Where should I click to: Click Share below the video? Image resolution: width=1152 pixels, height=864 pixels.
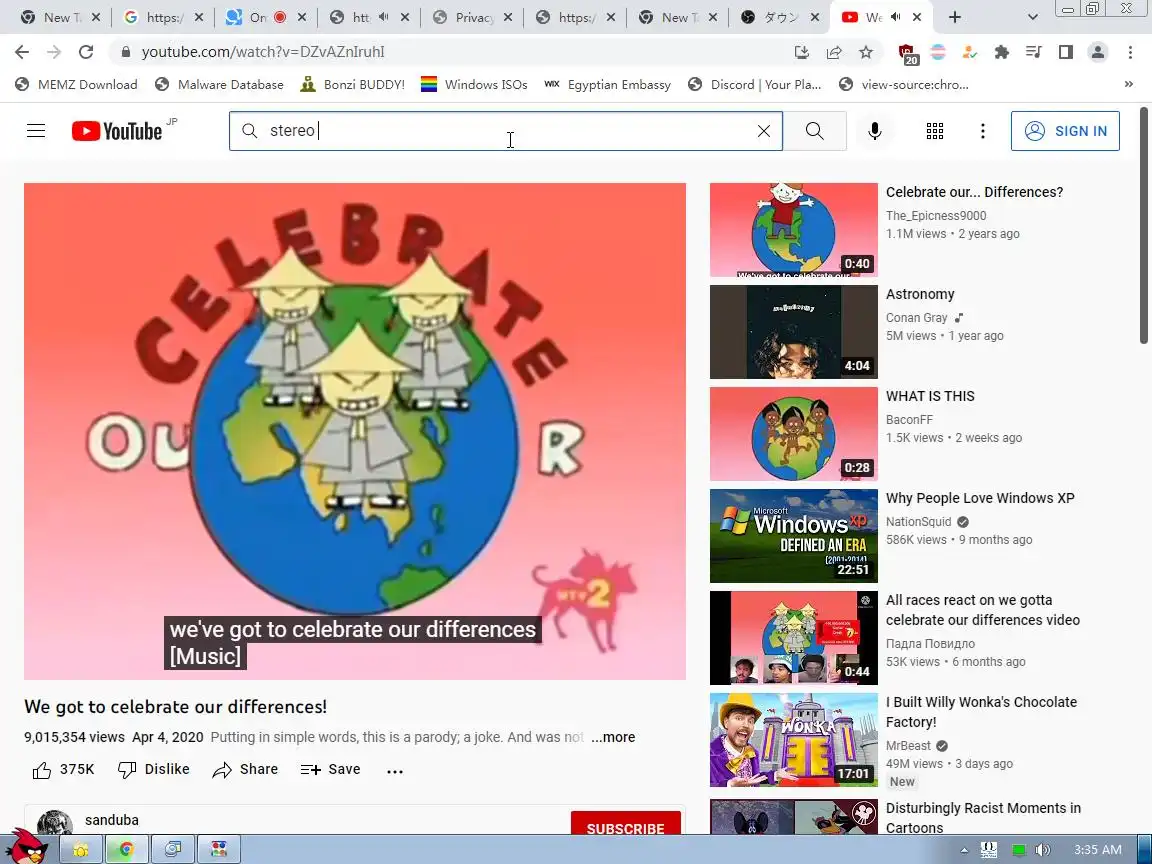pyautogui.click(x=245, y=769)
